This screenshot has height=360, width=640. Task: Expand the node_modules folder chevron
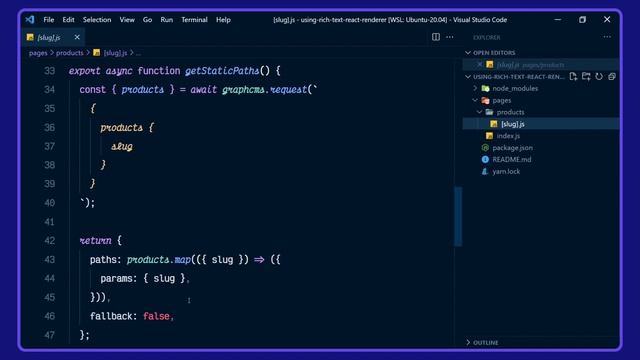pyautogui.click(x=475, y=88)
